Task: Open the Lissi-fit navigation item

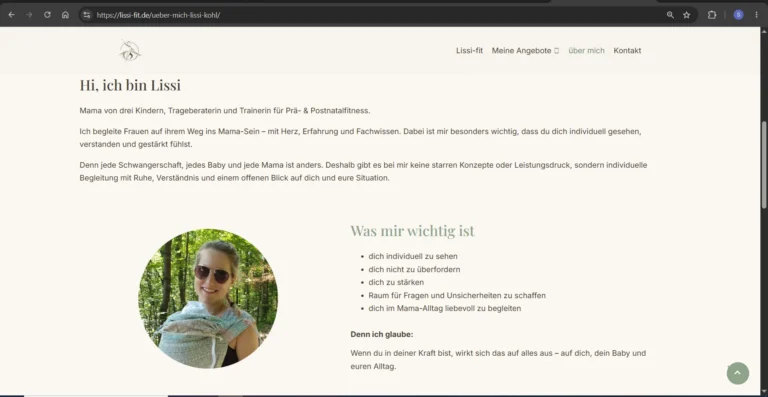Action: (469, 50)
